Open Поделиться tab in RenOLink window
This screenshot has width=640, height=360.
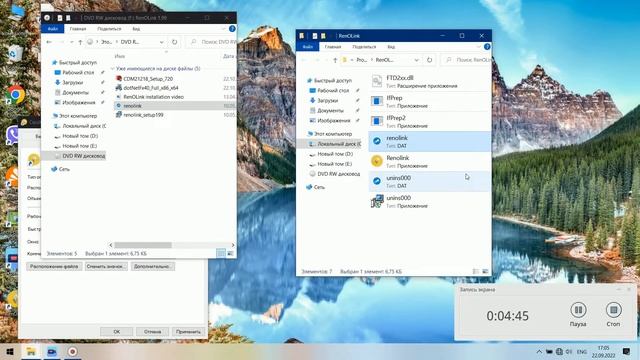coord(364,47)
